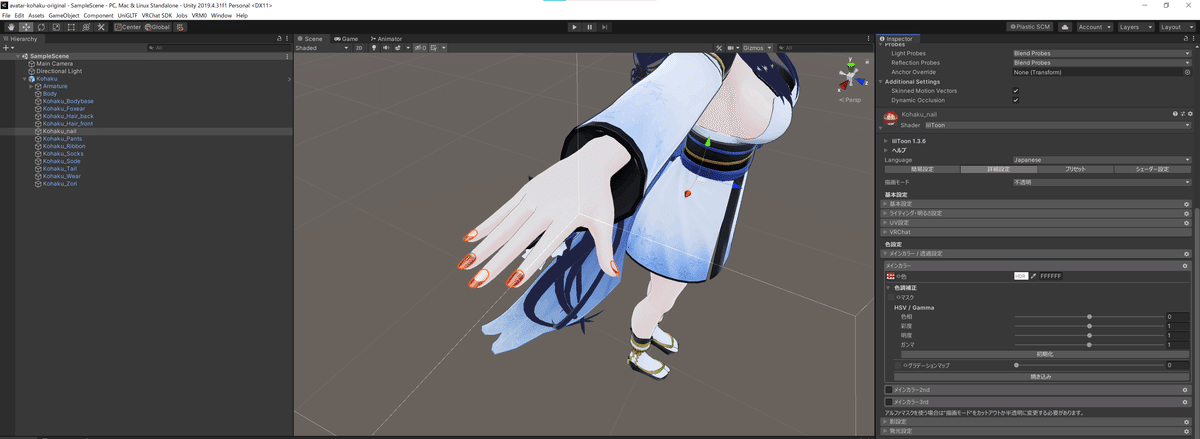Toggle scene lighting bulb icon
The width and height of the screenshot is (1200, 439).
point(374,47)
